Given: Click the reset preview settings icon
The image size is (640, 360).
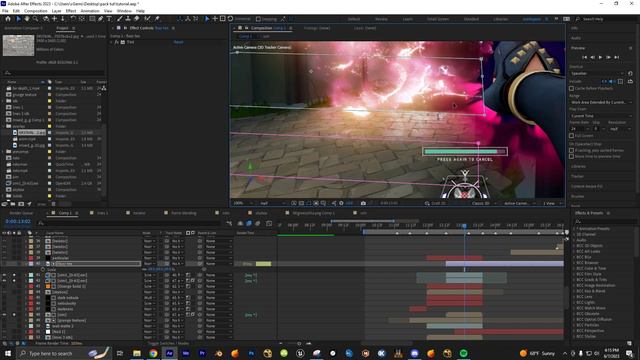Looking at the screenshot, I should click(x=630, y=73).
